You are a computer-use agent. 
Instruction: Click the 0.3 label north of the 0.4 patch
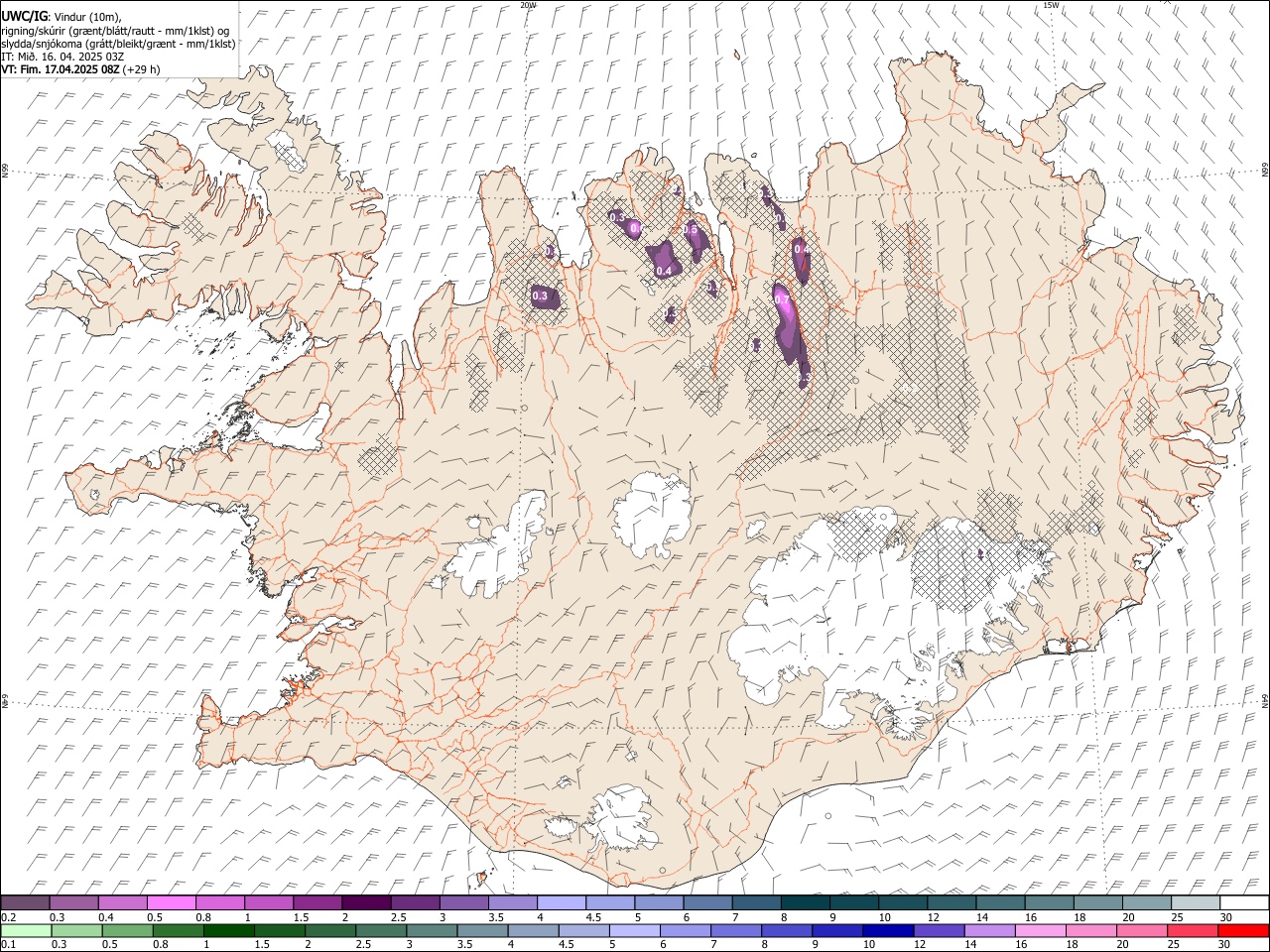[x=616, y=217]
